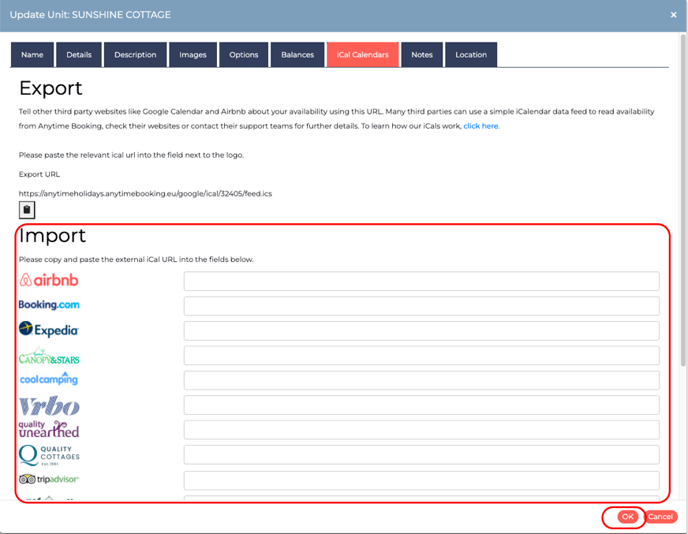This screenshot has height=534, width=688.
Task: Select the export feed.ics URL text
Action: coord(145,194)
